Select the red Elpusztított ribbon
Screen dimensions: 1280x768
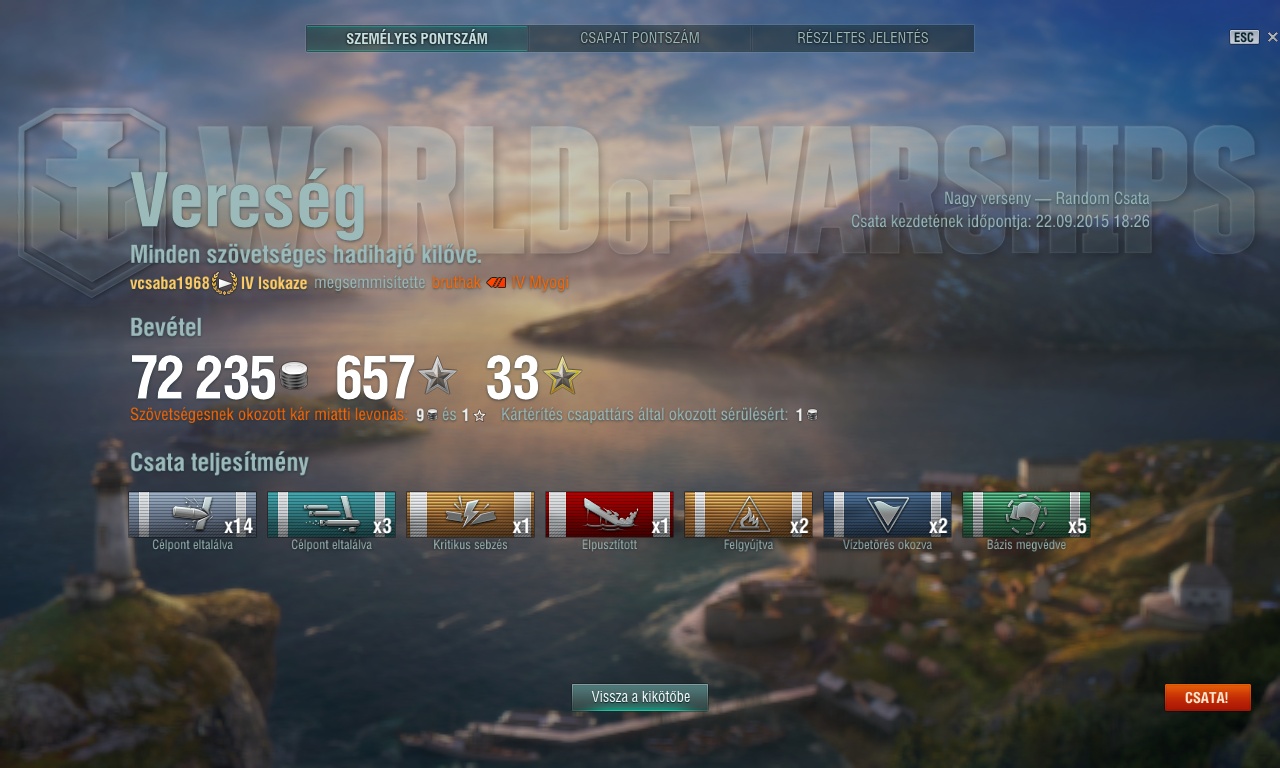click(609, 514)
